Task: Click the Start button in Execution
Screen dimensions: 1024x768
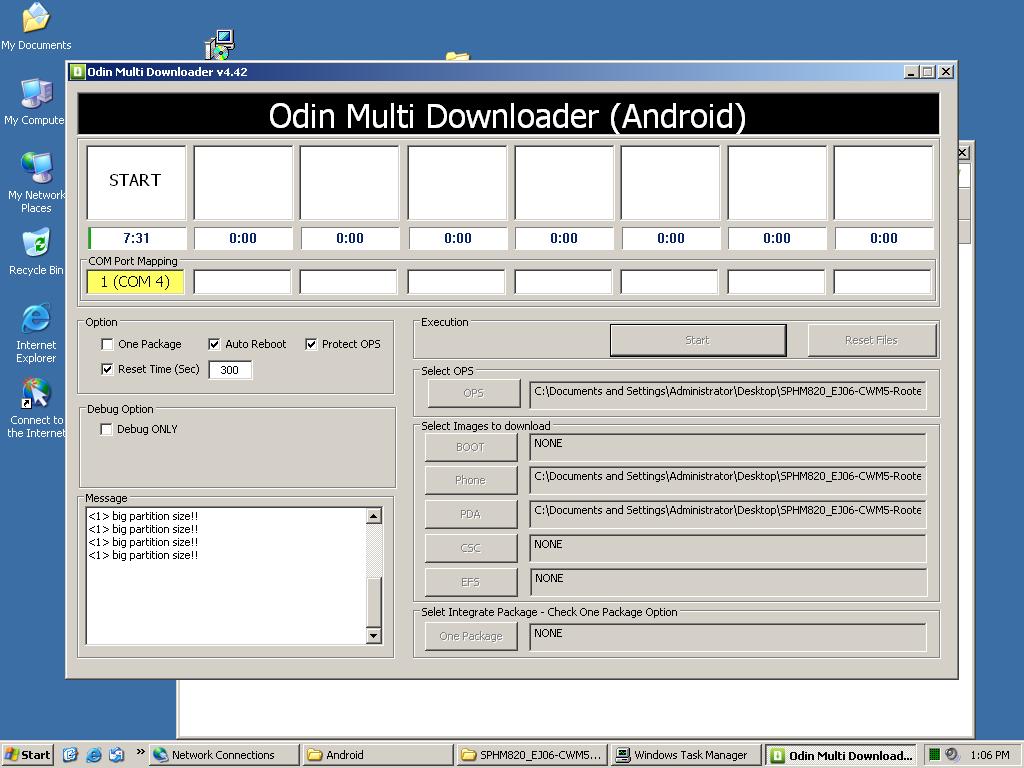Action: pyautogui.click(x=697, y=340)
